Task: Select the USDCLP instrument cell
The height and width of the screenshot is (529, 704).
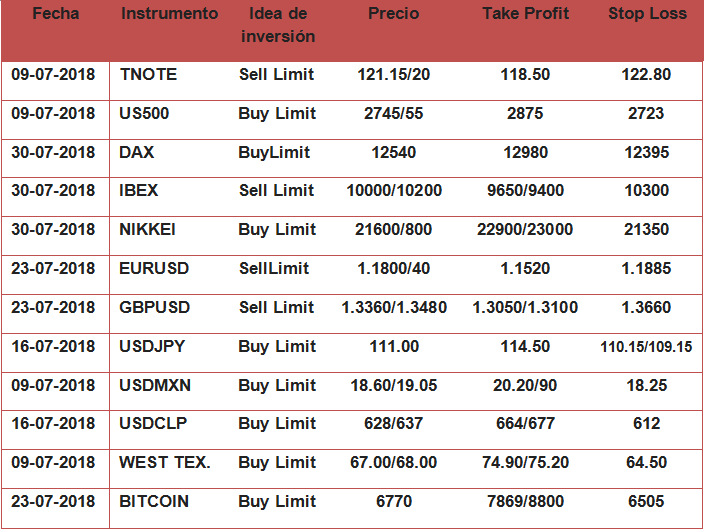Action: click(153, 424)
